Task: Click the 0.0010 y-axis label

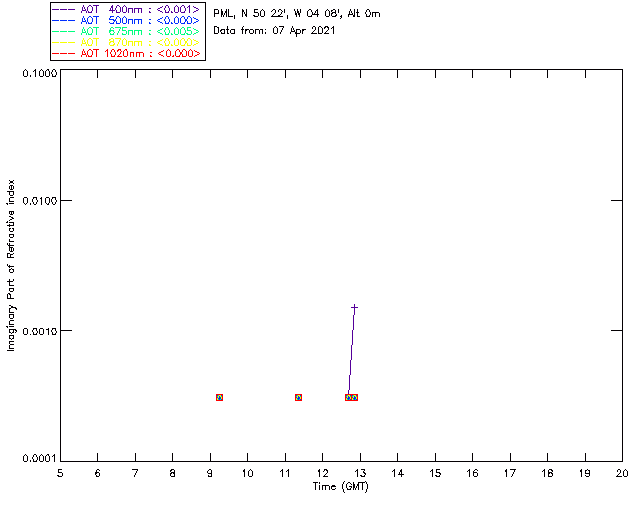Action: point(39,331)
